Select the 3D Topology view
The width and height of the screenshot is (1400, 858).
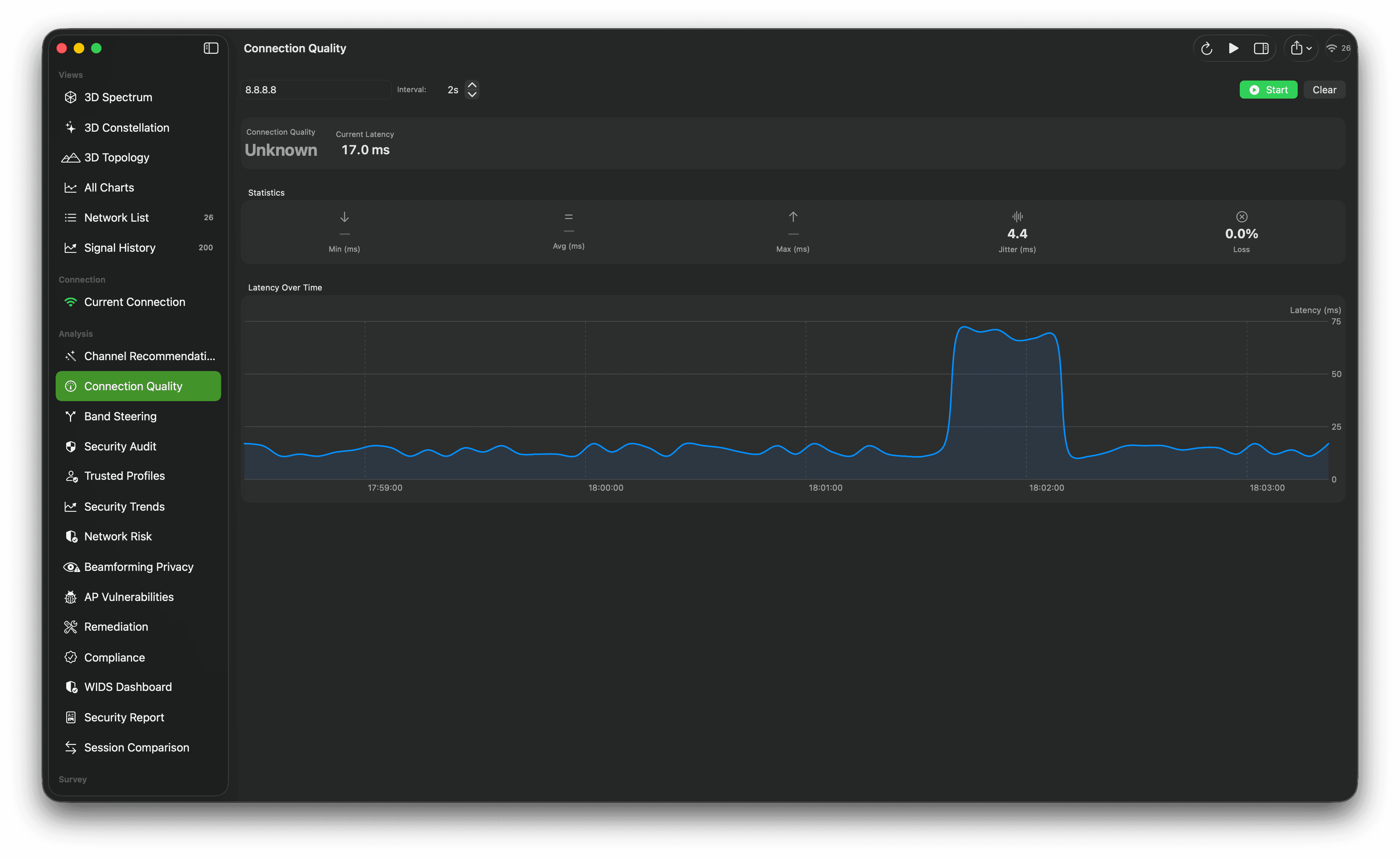click(x=138, y=158)
